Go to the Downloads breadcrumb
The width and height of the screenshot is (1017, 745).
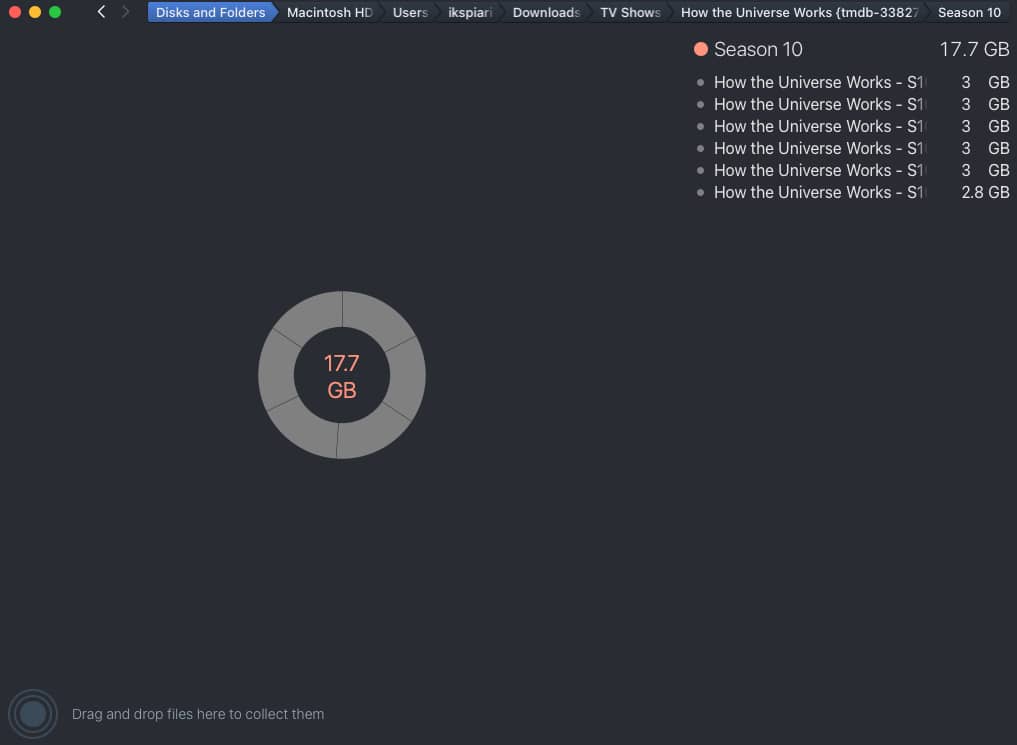pos(546,12)
